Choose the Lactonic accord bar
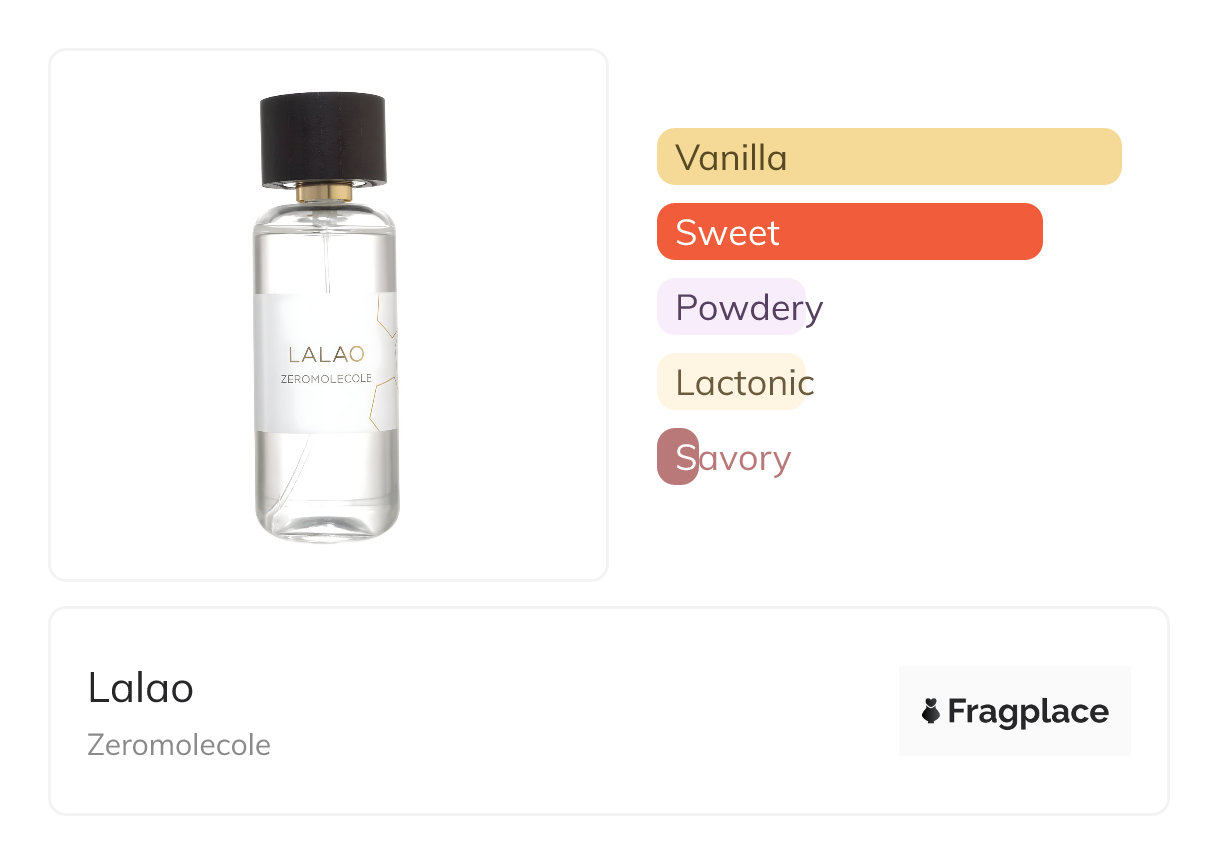Screen dimensions: 1218x864 coord(731,382)
